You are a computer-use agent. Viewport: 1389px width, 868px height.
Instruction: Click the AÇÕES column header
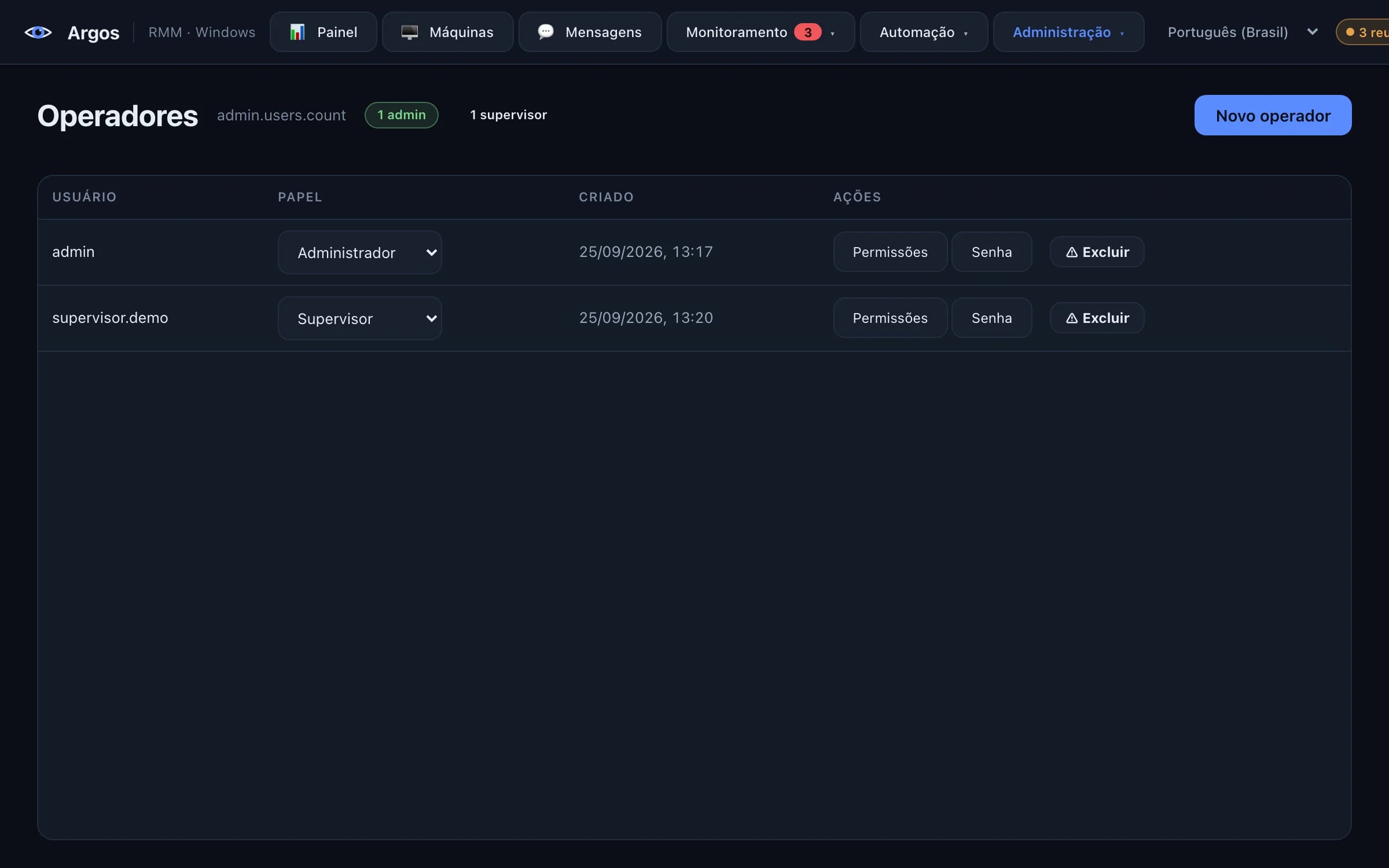pyautogui.click(x=857, y=197)
